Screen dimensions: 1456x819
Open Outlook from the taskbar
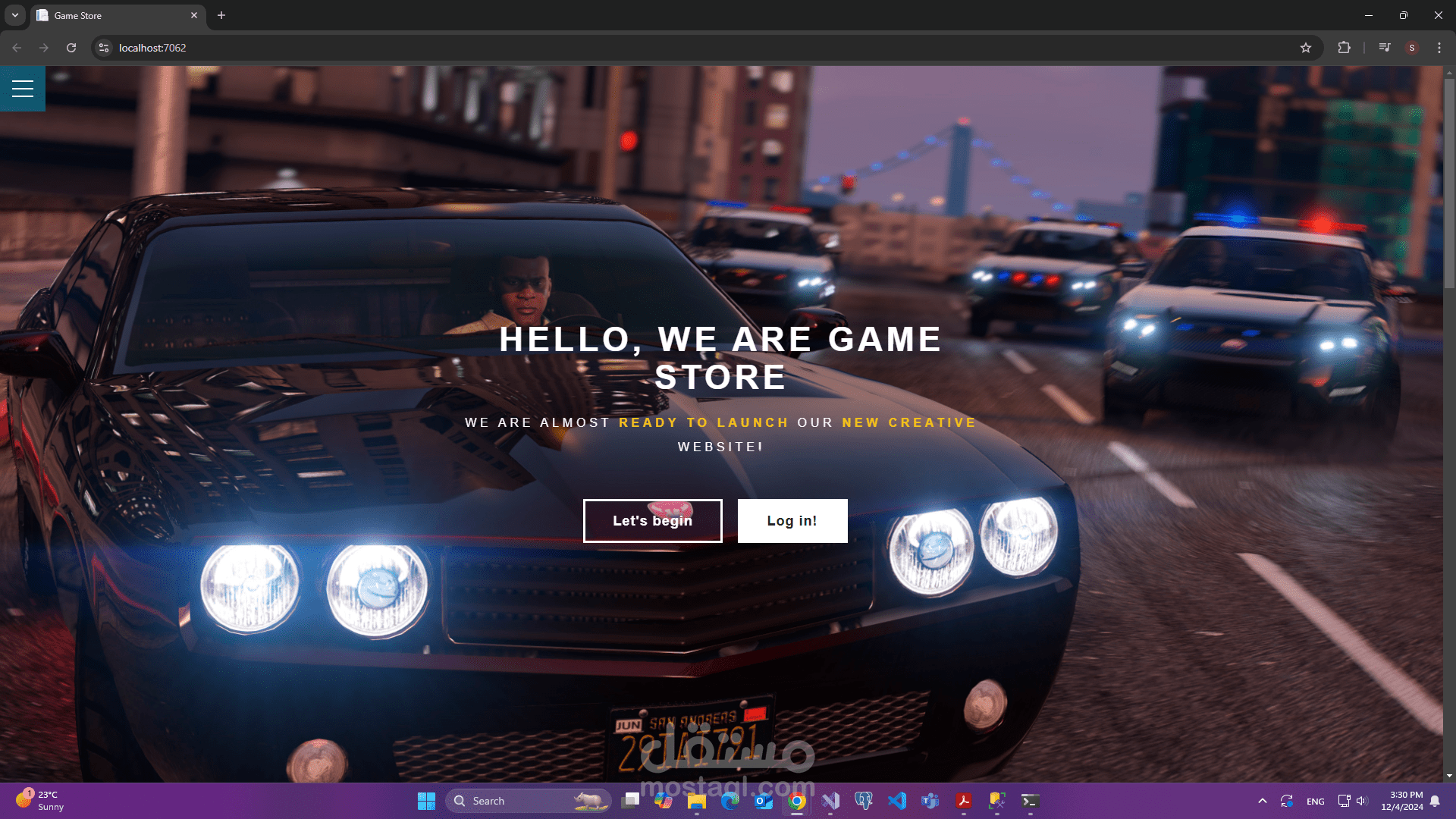point(764,801)
